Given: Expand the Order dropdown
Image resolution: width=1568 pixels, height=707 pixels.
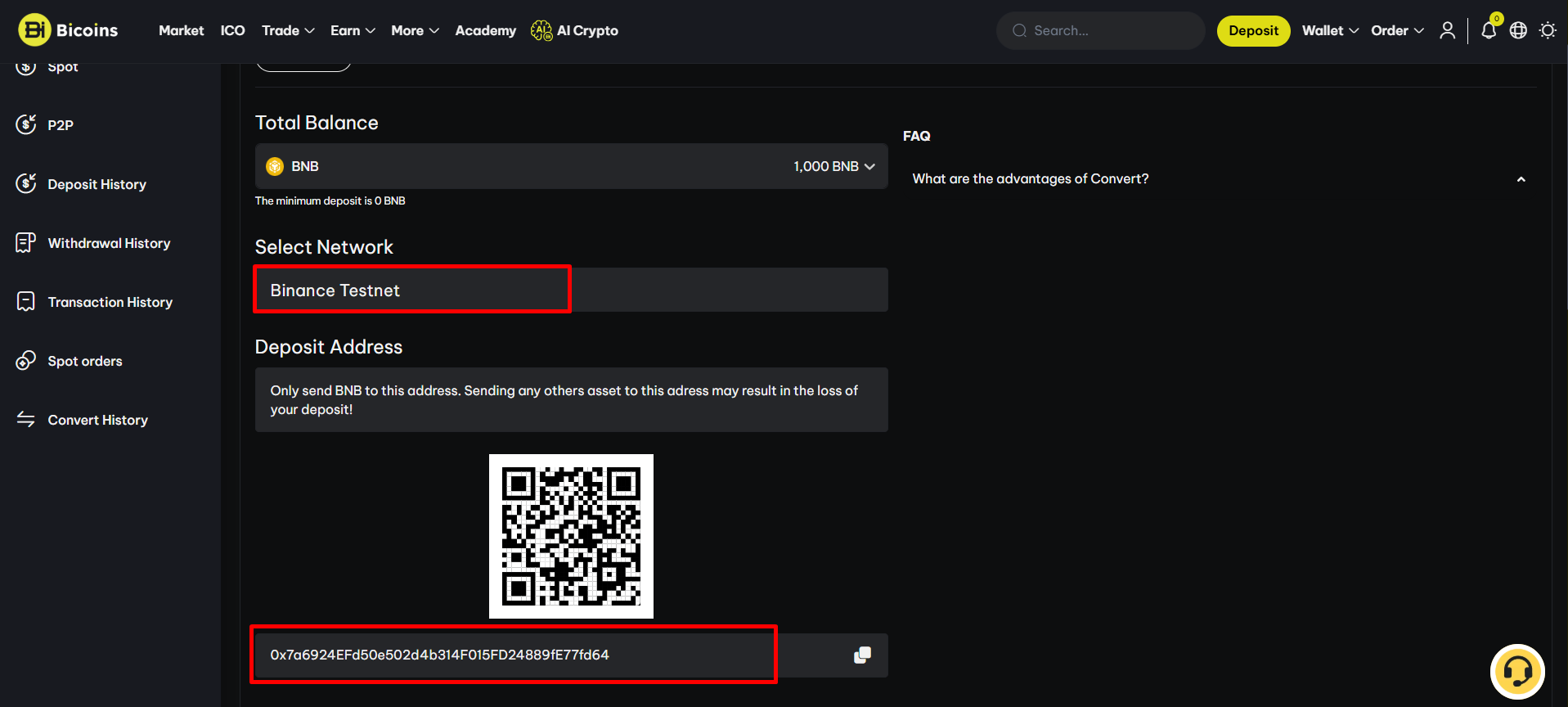Looking at the screenshot, I should (x=1397, y=30).
